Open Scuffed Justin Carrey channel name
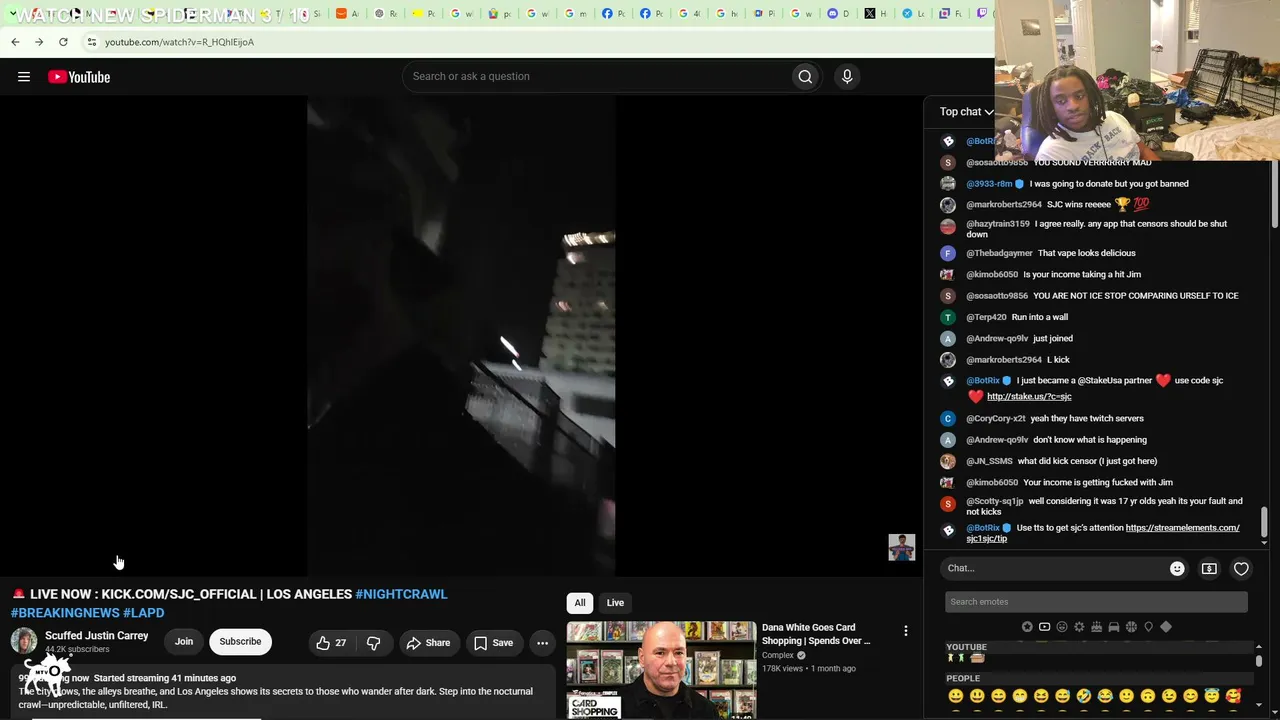The width and height of the screenshot is (1280, 720). coord(96,636)
